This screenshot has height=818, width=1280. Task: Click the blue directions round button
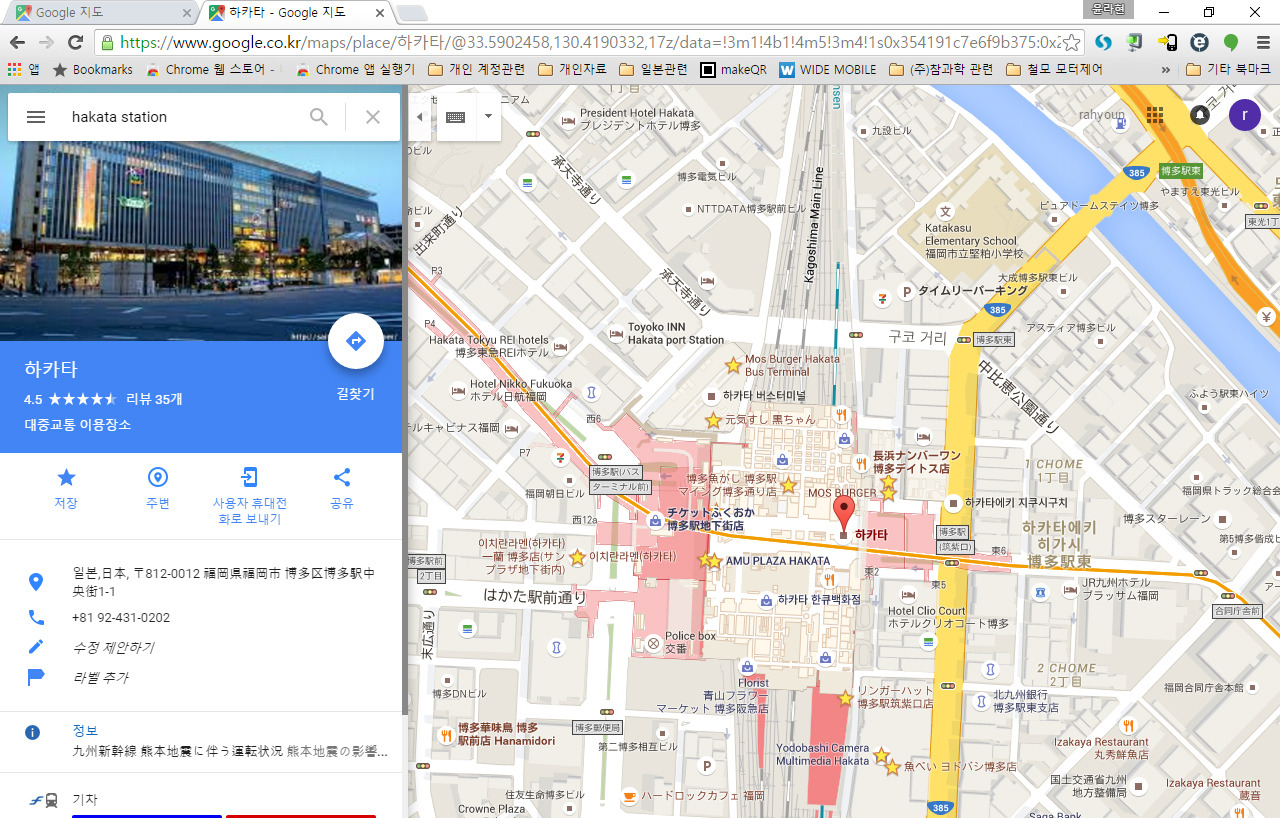(355, 341)
